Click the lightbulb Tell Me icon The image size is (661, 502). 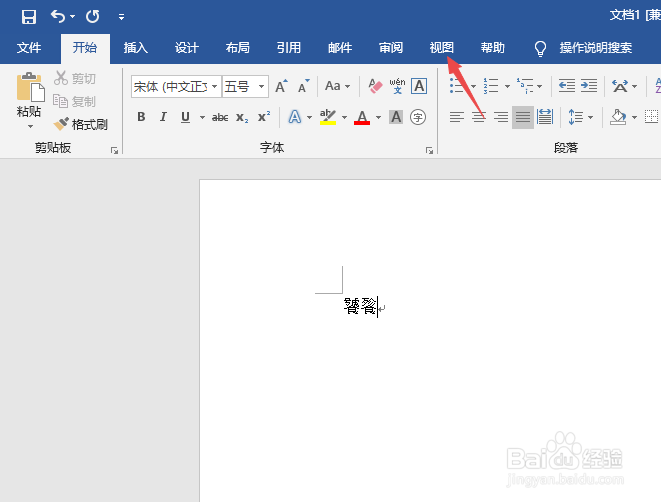coord(540,48)
